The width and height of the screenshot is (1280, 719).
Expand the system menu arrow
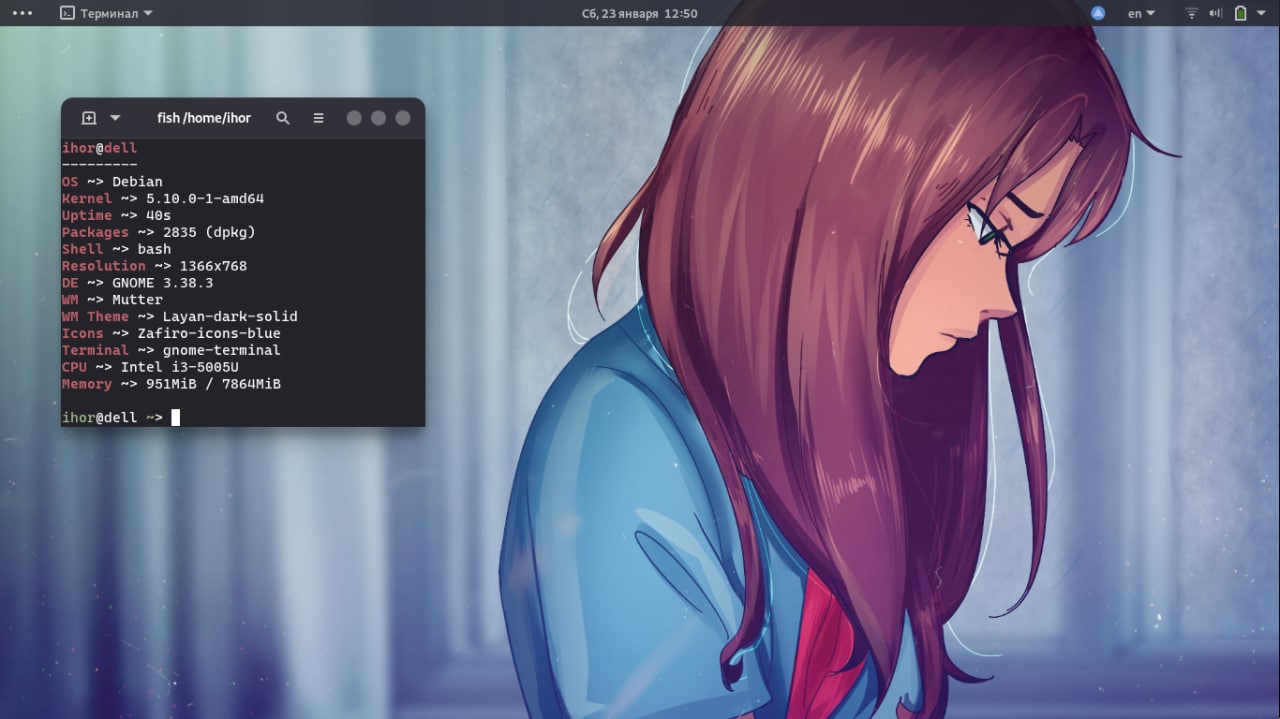pyautogui.click(x=1261, y=14)
